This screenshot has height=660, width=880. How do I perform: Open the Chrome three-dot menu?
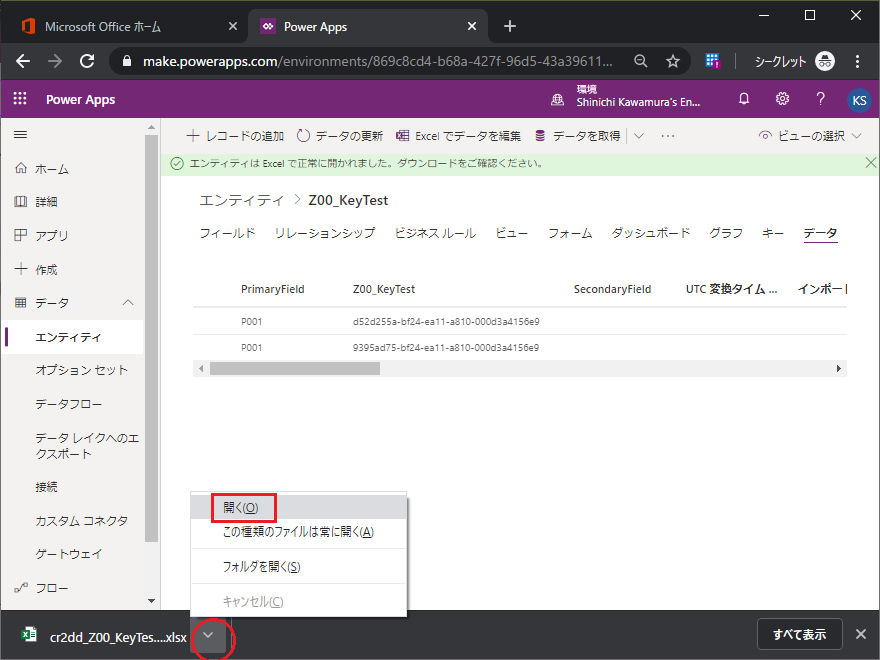(857, 61)
